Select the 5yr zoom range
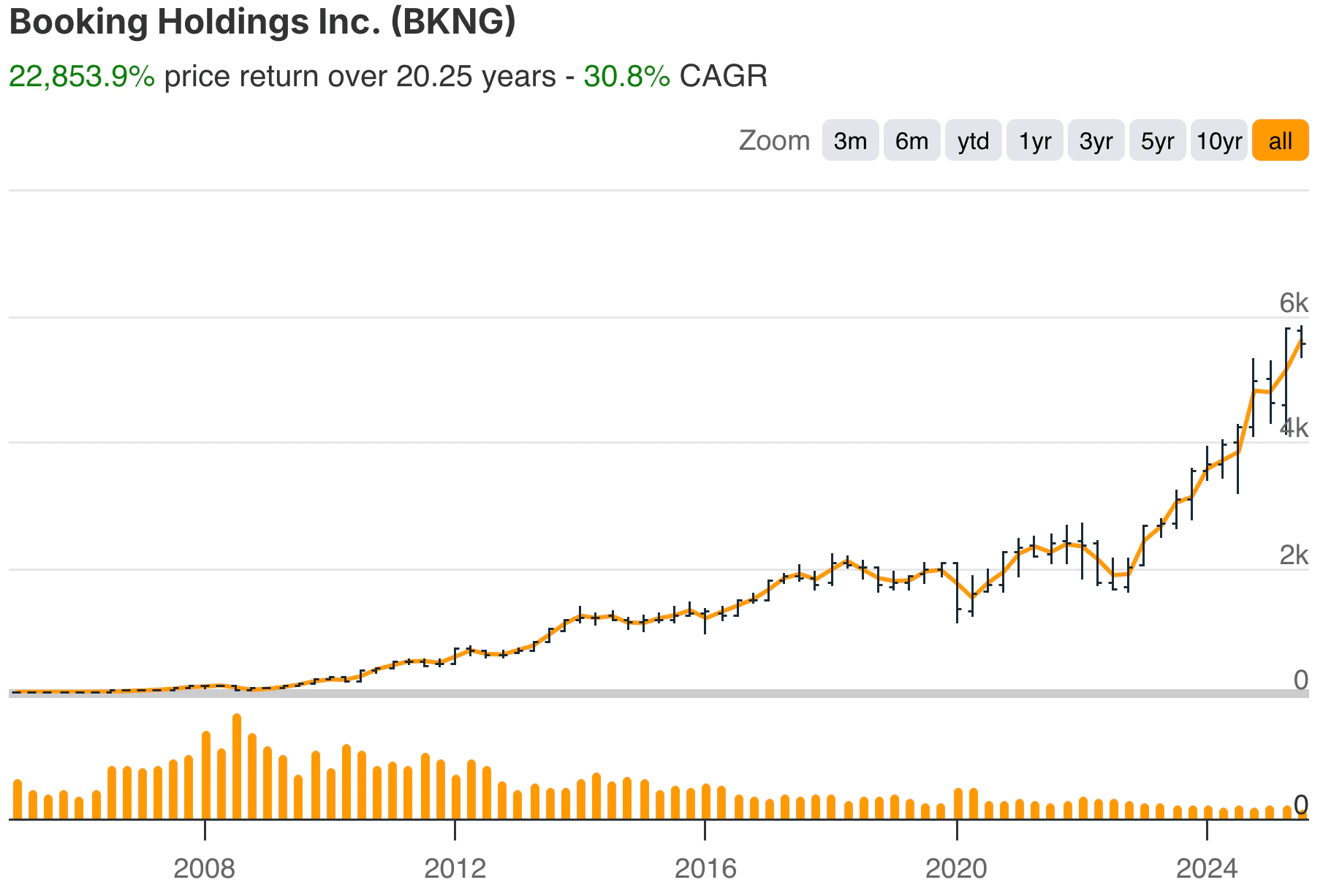Screen dimensions: 1323x896 click(1157, 140)
